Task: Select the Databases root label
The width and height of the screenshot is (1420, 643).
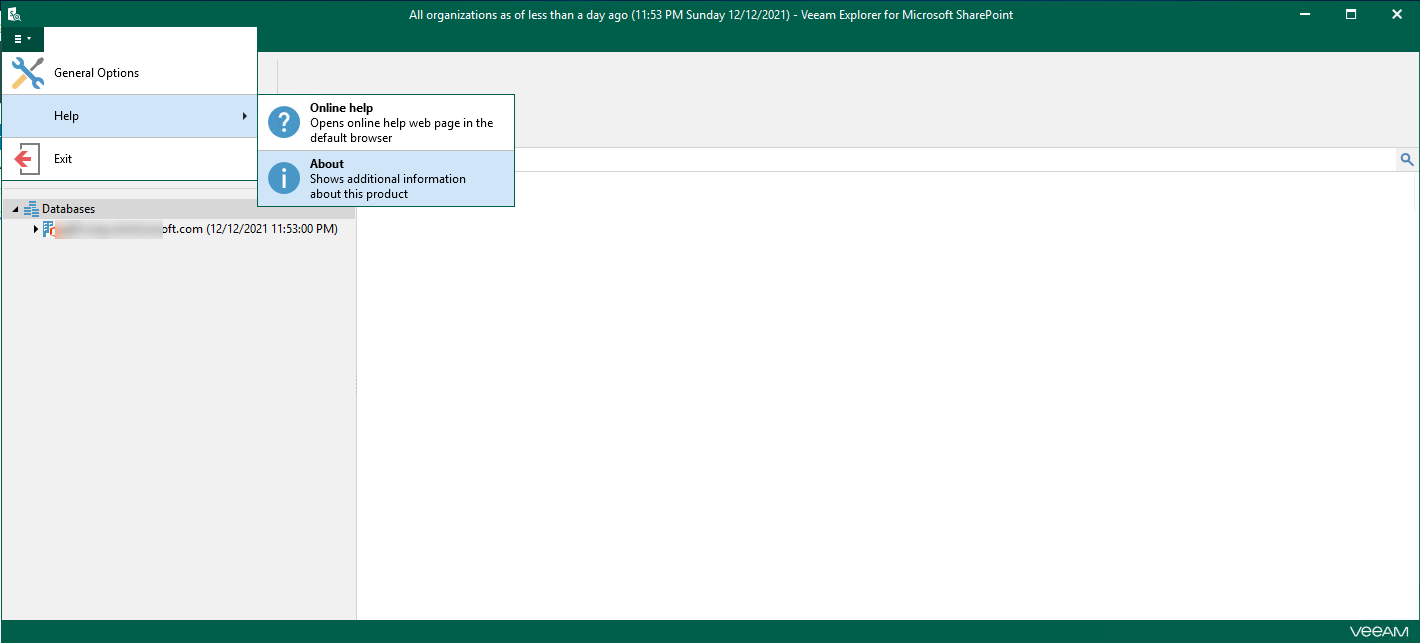Action: click(68, 209)
